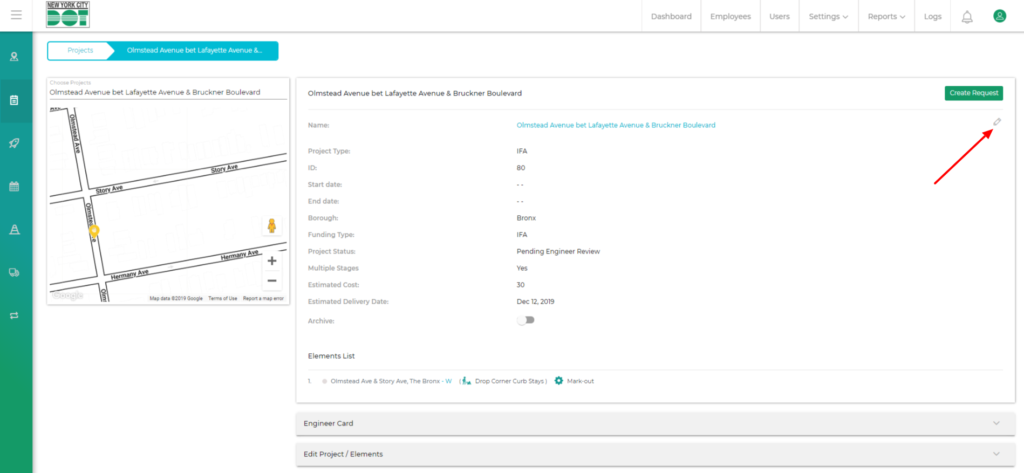Open the Reports dropdown menu

[887, 16]
